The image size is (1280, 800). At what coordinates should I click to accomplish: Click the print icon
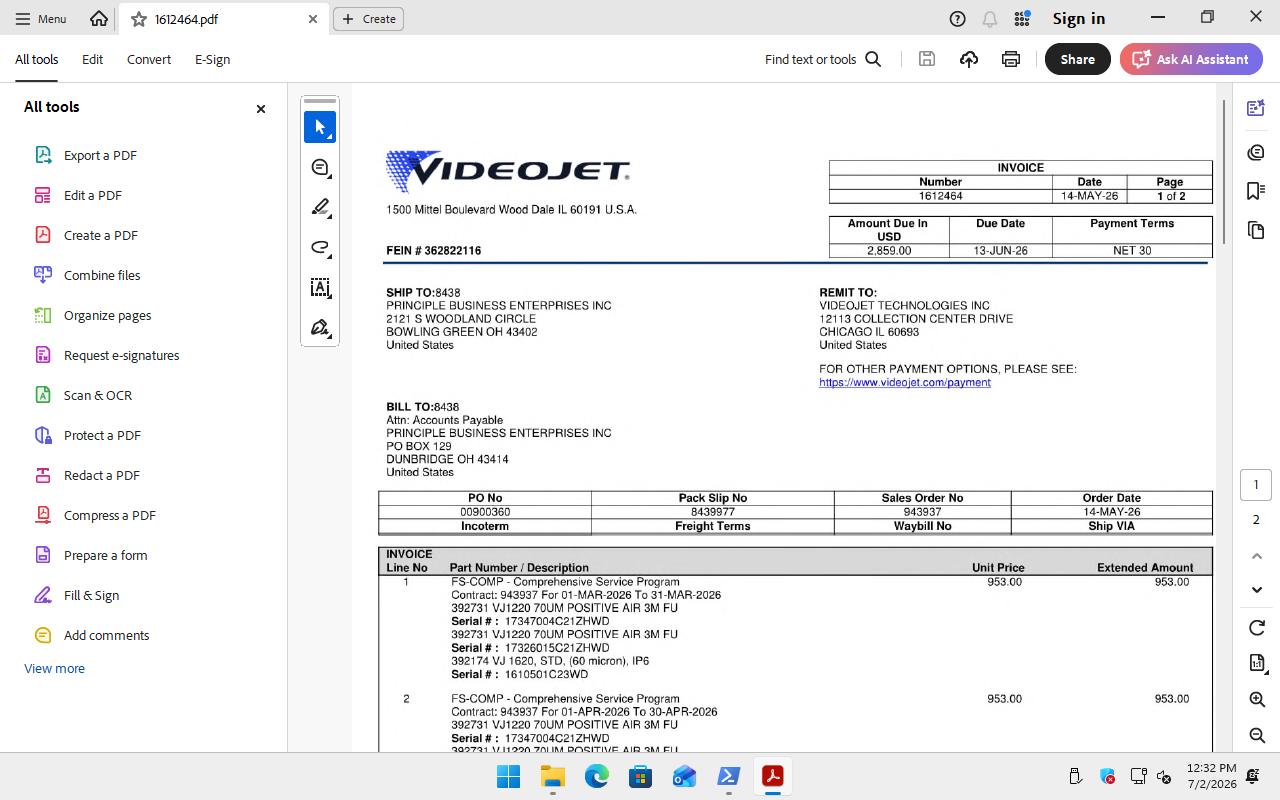(1011, 59)
